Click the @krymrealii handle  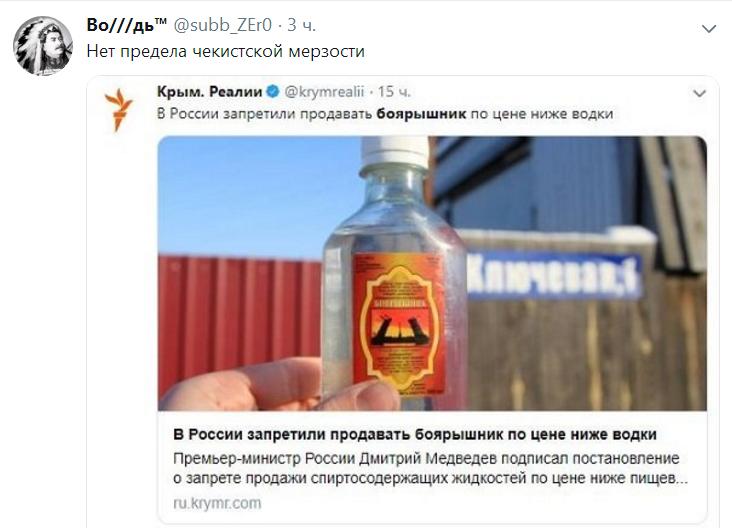pyautogui.click(x=324, y=92)
